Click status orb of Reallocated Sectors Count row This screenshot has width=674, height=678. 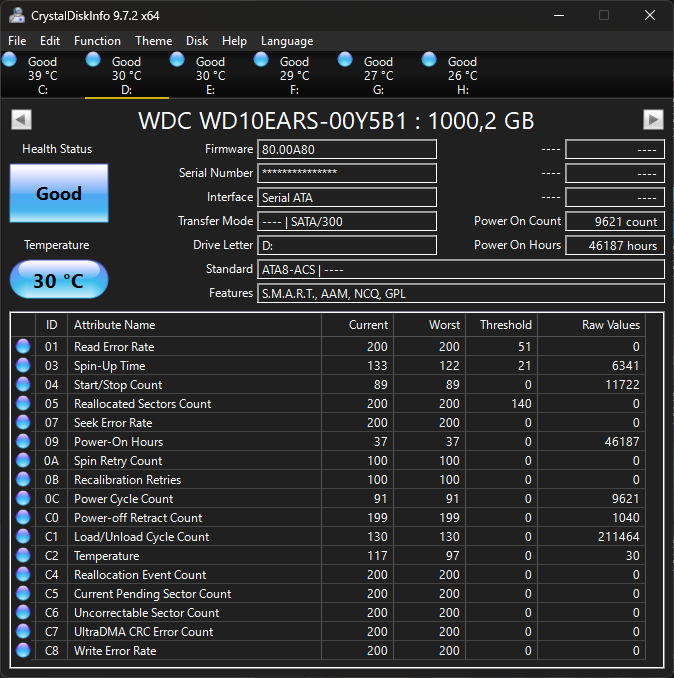(23, 403)
